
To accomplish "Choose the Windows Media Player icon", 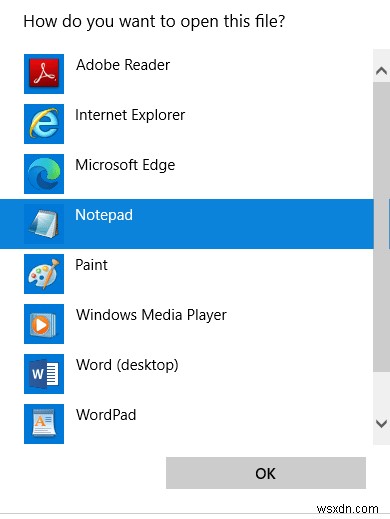I will coord(44,324).
